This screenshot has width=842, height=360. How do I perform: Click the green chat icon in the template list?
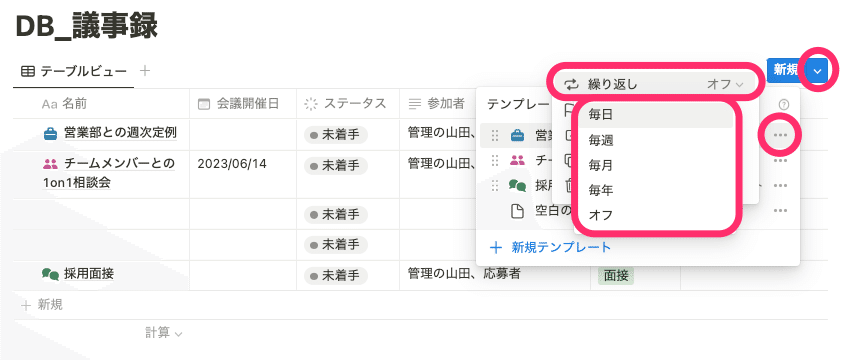tap(517, 185)
